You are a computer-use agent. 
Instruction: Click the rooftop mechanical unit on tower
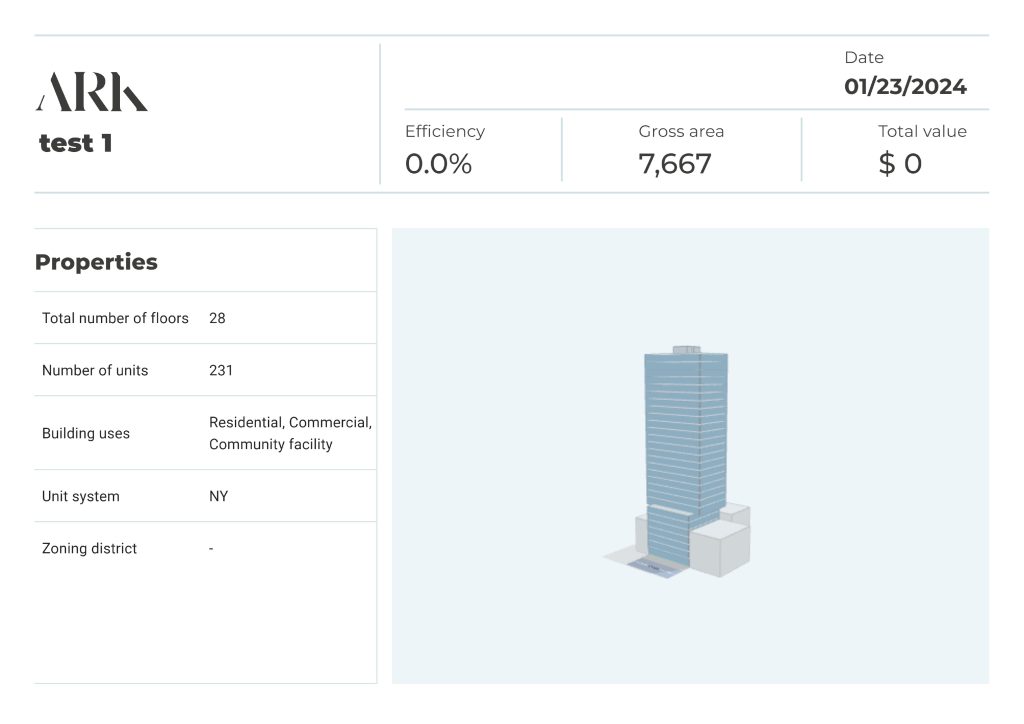[x=687, y=350]
